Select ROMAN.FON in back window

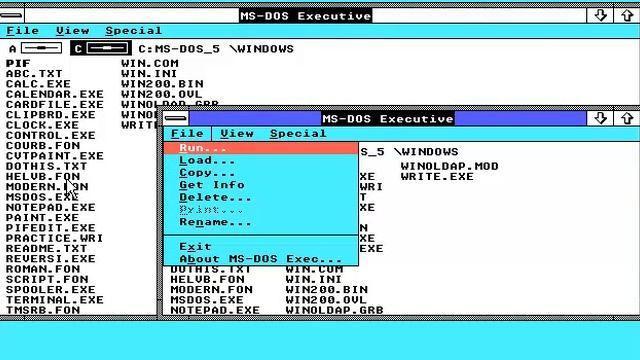click(x=43, y=269)
